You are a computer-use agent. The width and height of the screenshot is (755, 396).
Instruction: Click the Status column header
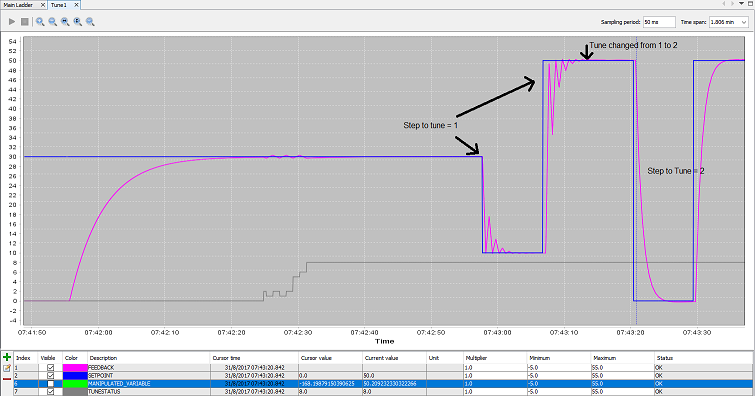click(703, 358)
